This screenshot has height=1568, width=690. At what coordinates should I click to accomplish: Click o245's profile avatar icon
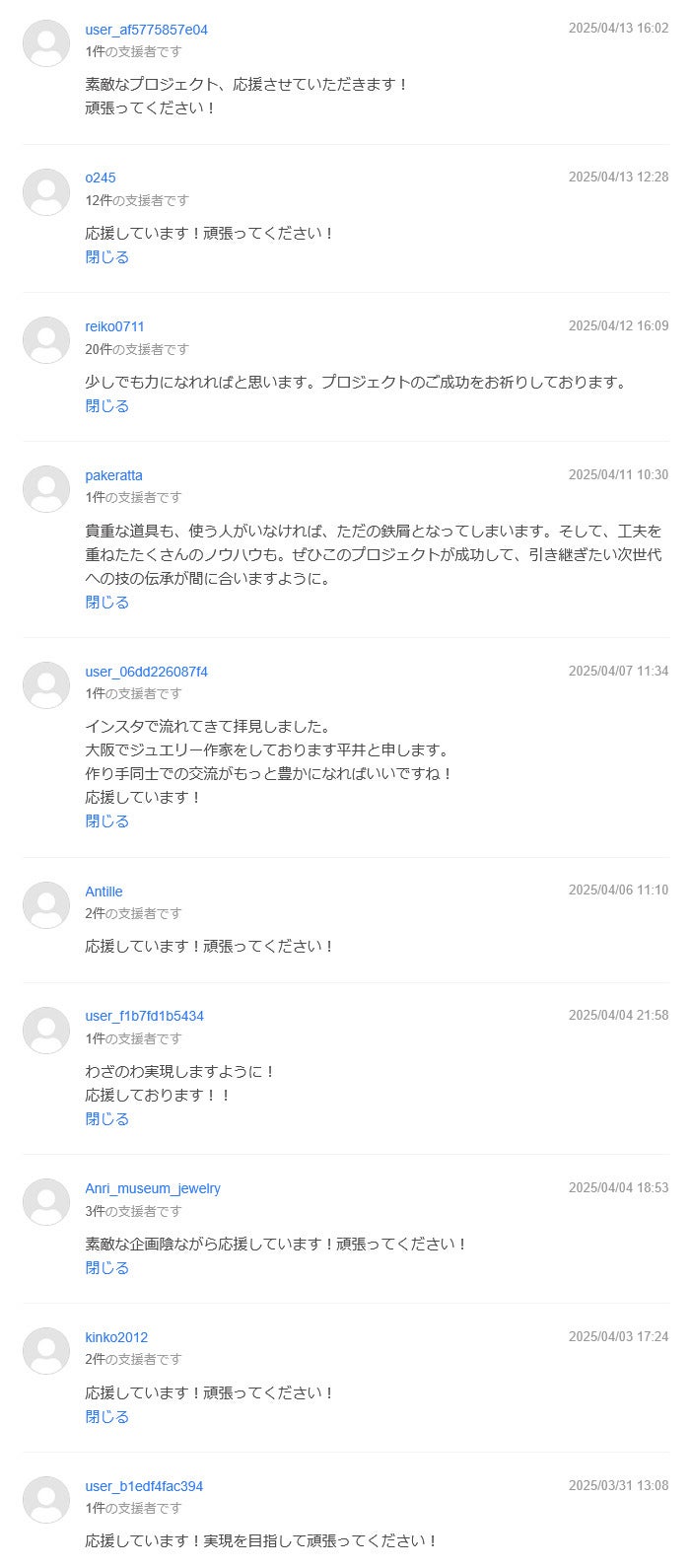click(46, 191)
